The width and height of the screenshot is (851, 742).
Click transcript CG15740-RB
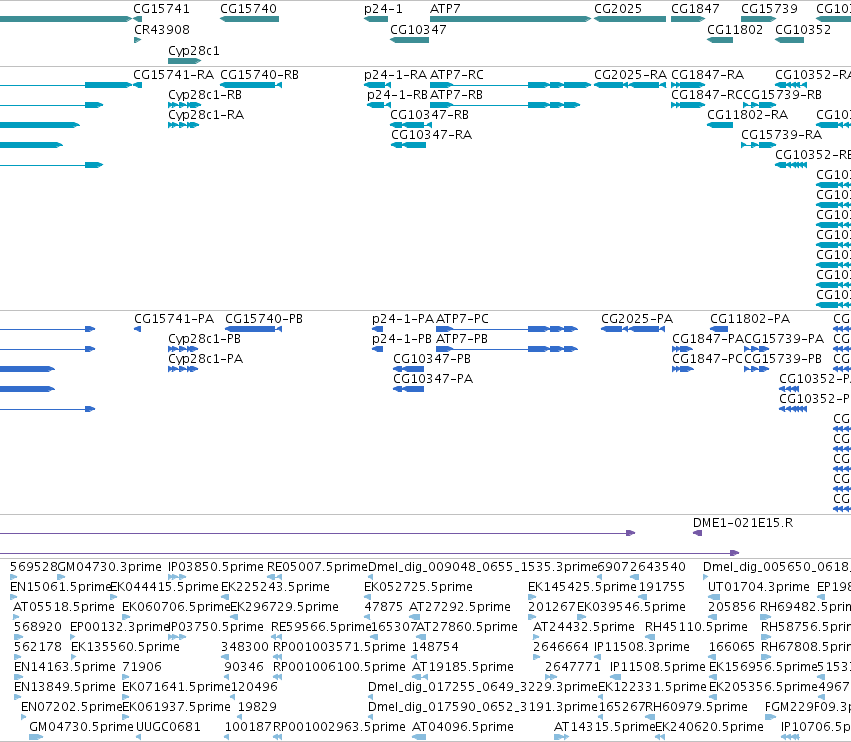pyautogui.click(x=259, y=74)
